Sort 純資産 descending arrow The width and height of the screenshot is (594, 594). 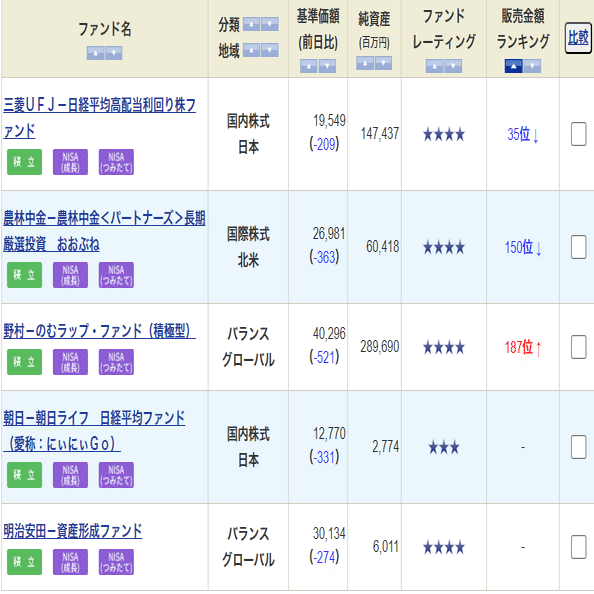pos(383,63)
